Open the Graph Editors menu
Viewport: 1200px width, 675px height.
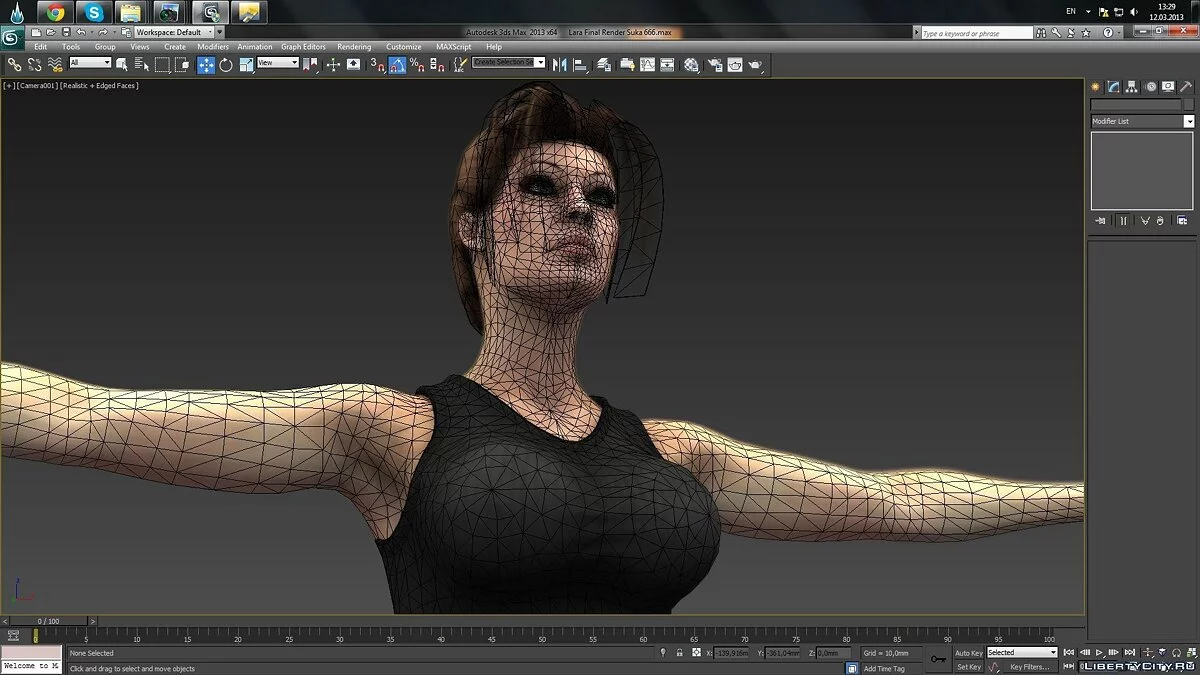[x=303, y=47]
